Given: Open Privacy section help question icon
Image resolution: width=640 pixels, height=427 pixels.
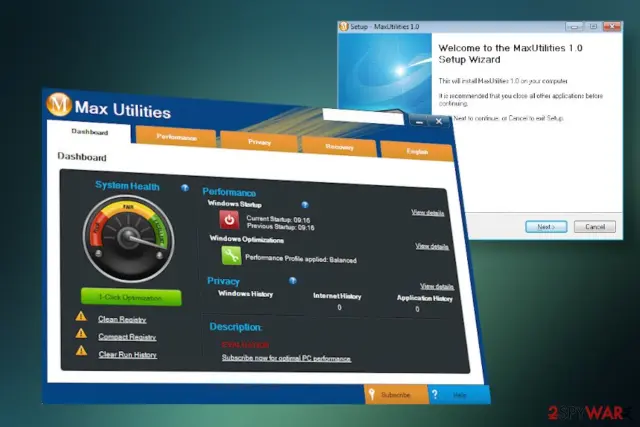Looking at the screenshot, I should [x=292, y=280].
